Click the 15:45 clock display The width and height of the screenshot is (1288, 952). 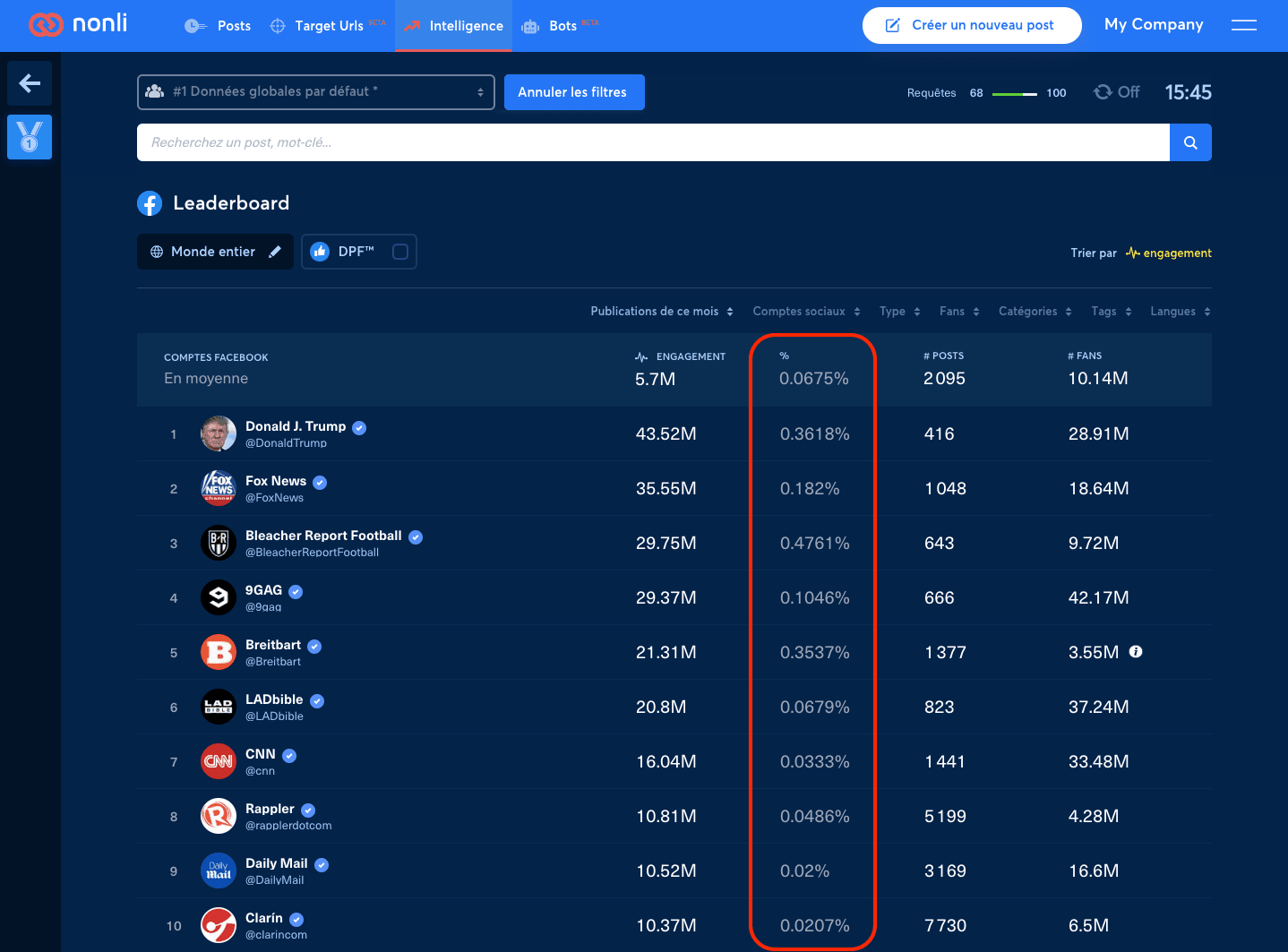(1188, 92)
